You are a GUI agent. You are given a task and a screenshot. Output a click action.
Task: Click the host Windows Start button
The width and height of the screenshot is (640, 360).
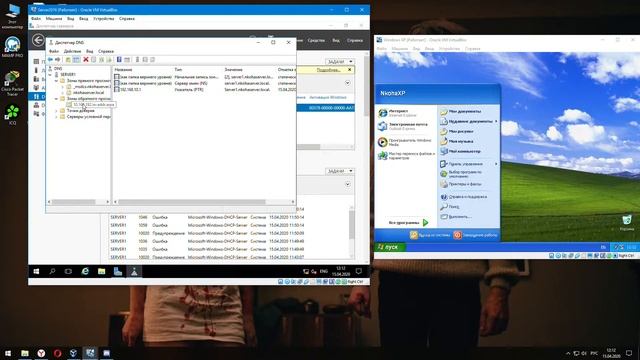coord(8,353)
